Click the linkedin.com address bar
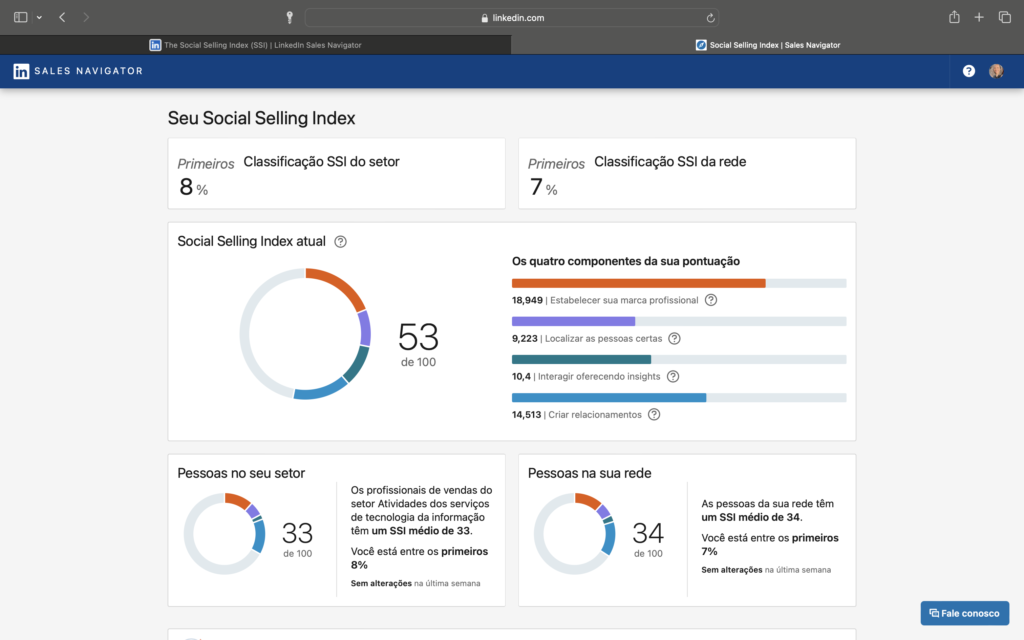The height and width of the screenshot is (640, 1024). pyautogui.click(x=511, y=18)
